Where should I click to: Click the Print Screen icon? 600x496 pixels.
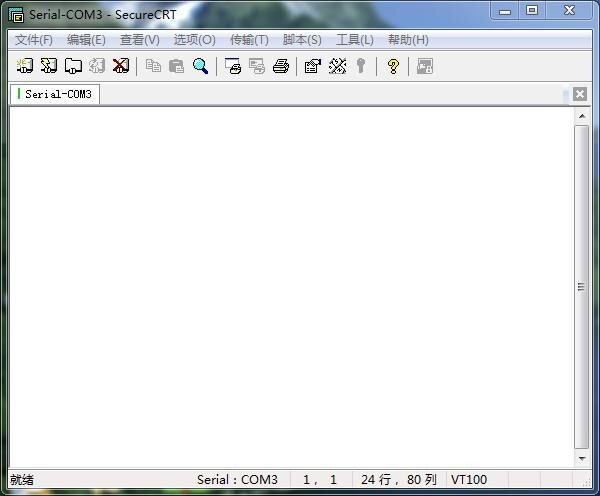(x=233, y=66)
